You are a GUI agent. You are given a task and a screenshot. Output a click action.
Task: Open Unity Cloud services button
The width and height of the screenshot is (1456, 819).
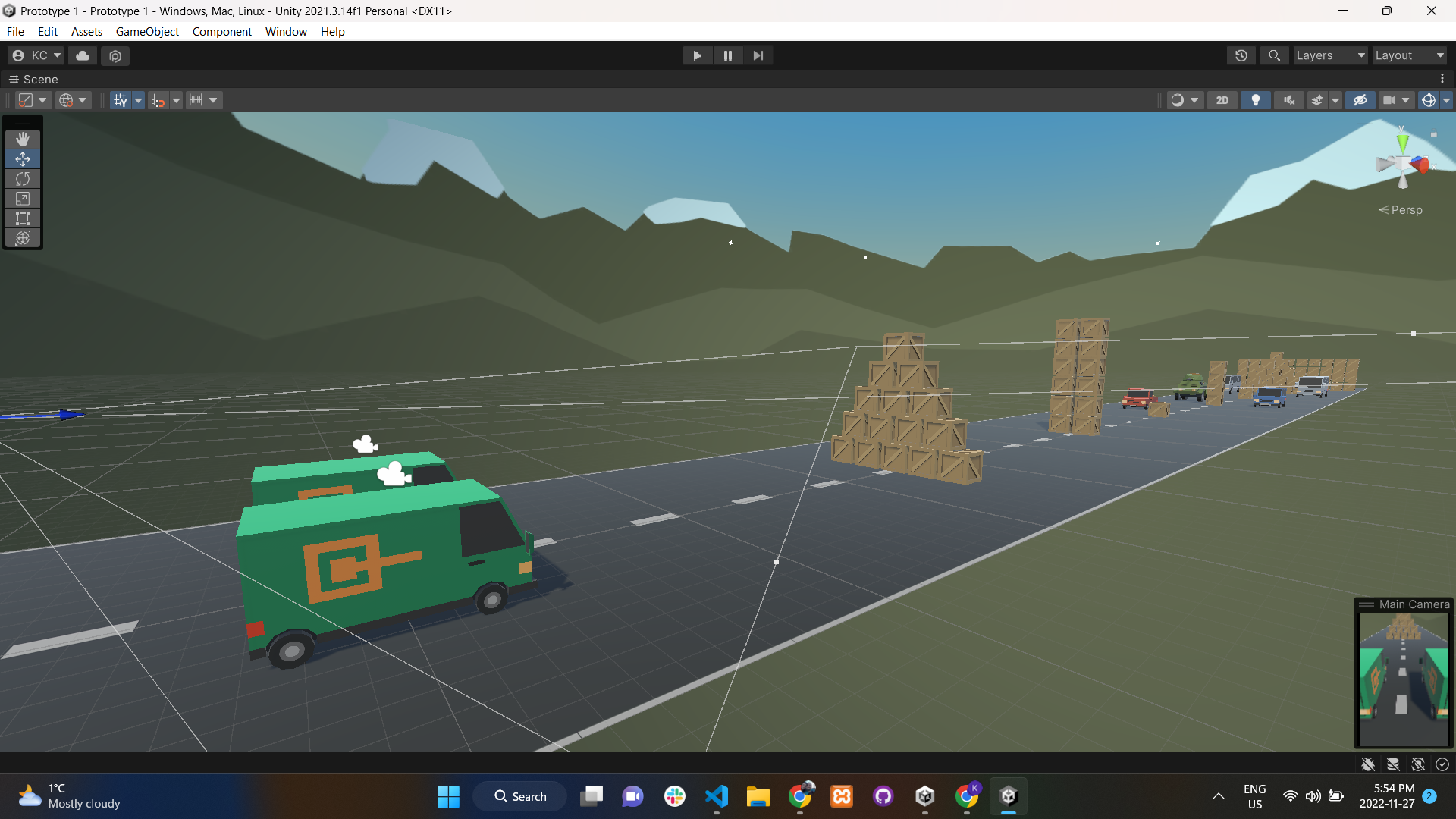pos(83,55)
